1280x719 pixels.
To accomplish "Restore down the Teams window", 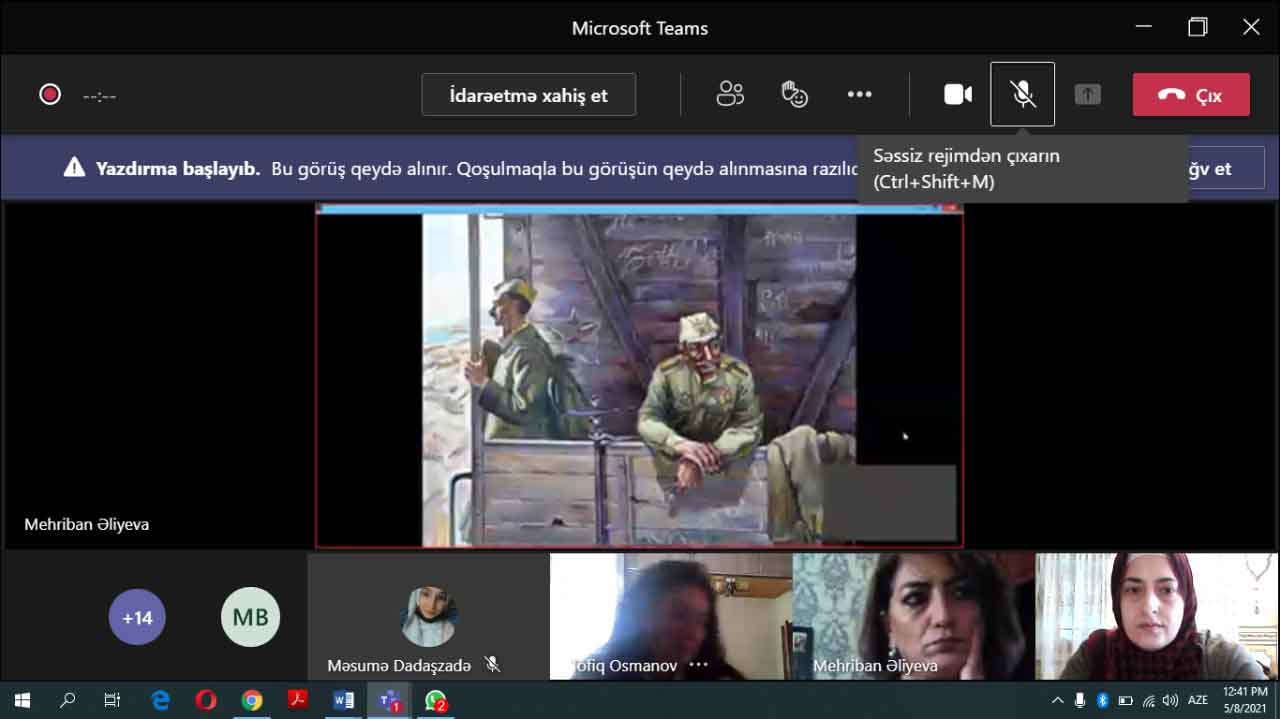I will pos(1197,27).
